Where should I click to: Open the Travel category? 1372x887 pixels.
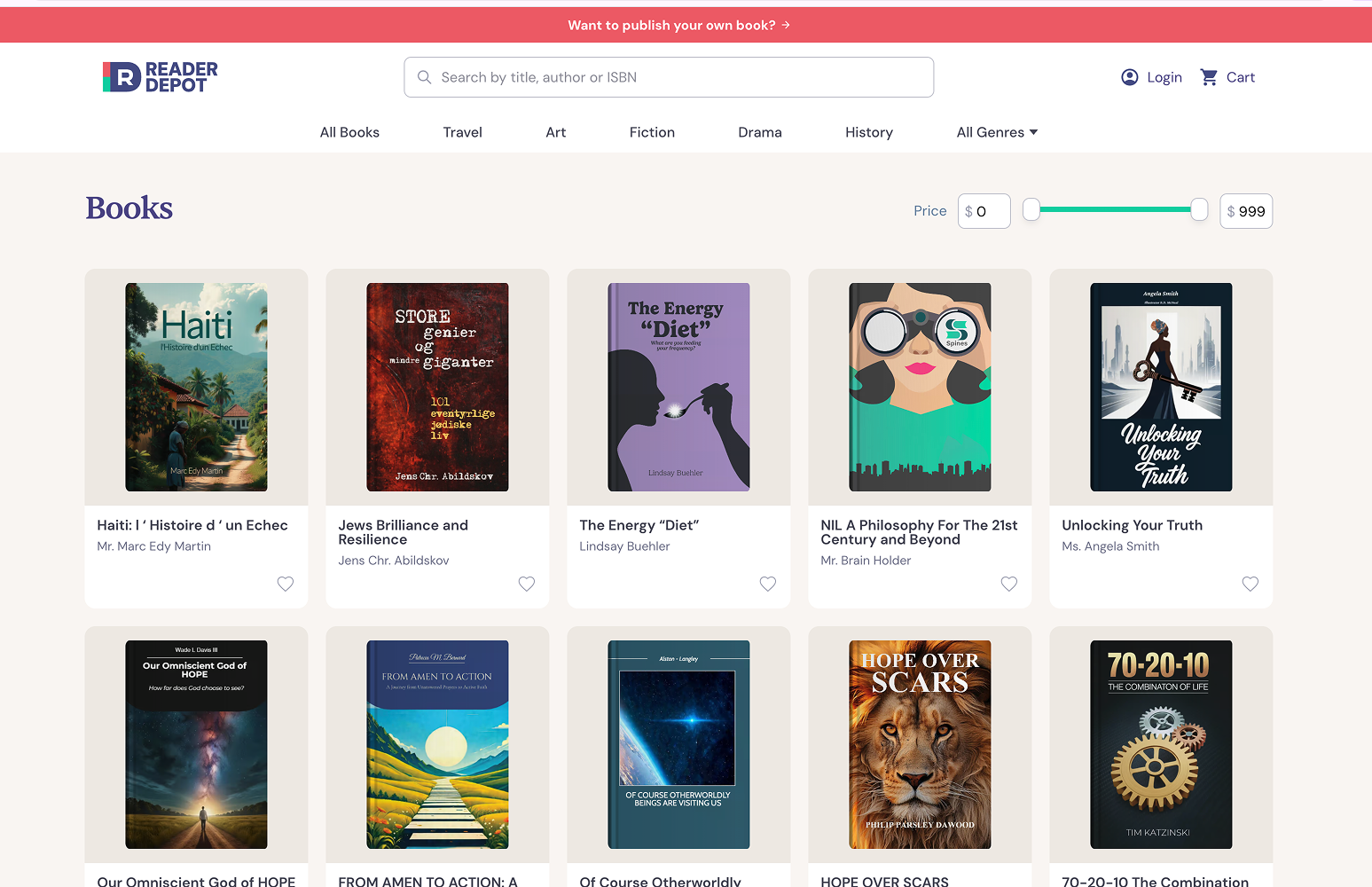[462, 132]
